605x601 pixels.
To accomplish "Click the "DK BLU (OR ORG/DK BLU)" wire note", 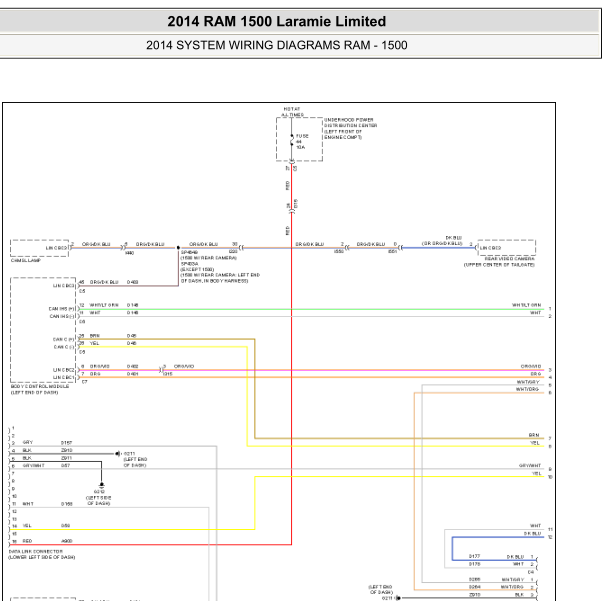I will [442, 241].
